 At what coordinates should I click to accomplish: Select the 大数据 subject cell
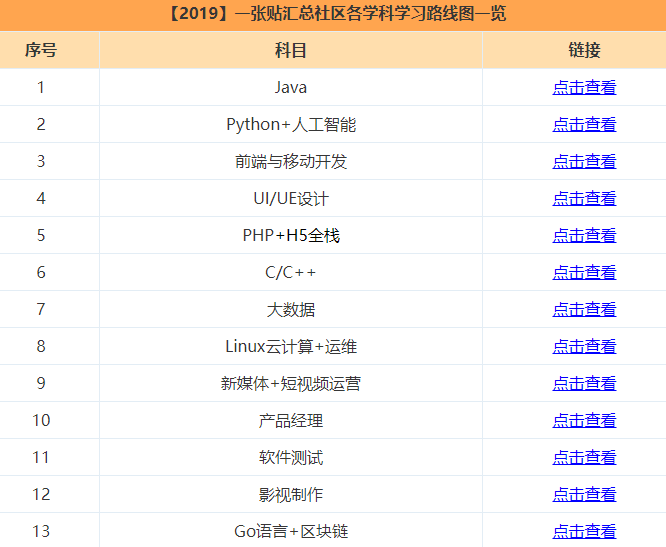[x=291, y=309]
